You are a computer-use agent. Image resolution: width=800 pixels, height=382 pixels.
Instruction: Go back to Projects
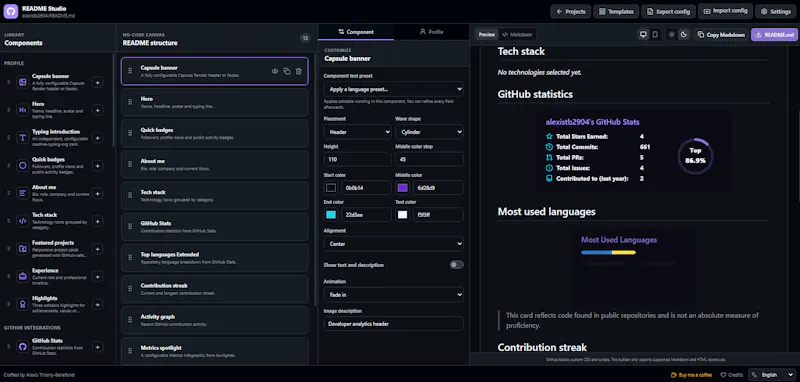(570, 11)
